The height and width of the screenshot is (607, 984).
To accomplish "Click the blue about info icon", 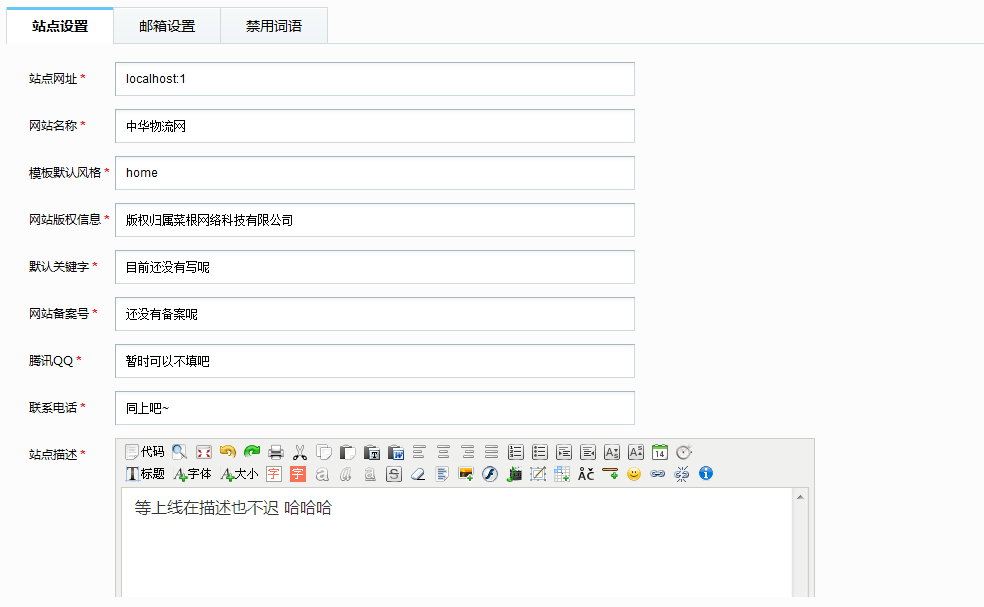I will (706, 474).
